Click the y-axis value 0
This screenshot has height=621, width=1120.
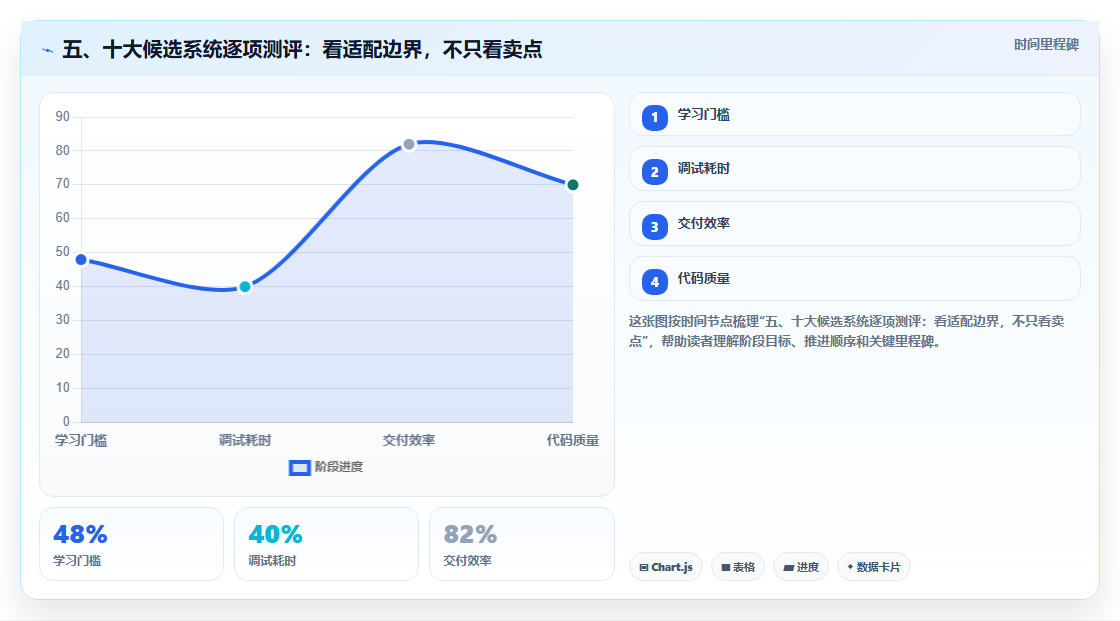(66, 422)
